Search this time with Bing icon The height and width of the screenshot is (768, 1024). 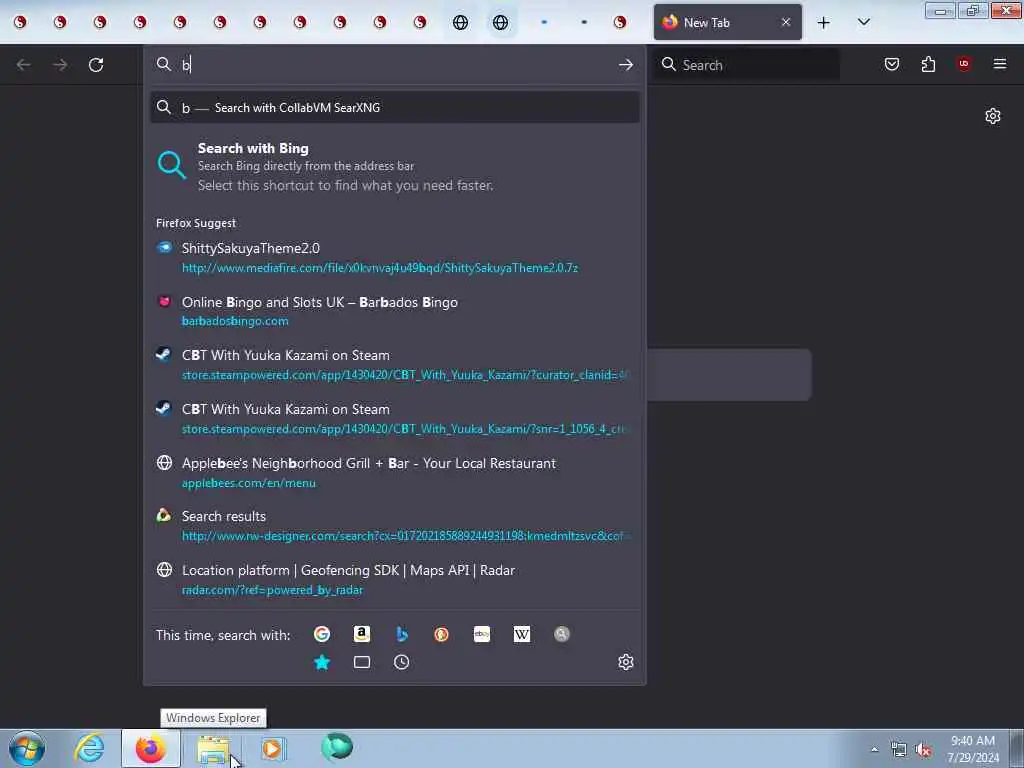[x=402, y=634]
